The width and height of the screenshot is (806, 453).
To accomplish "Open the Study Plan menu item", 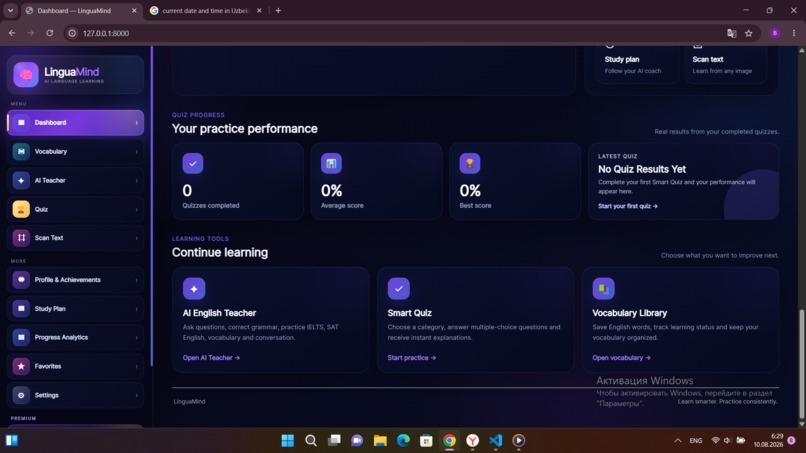I will (x=76, y=309).
